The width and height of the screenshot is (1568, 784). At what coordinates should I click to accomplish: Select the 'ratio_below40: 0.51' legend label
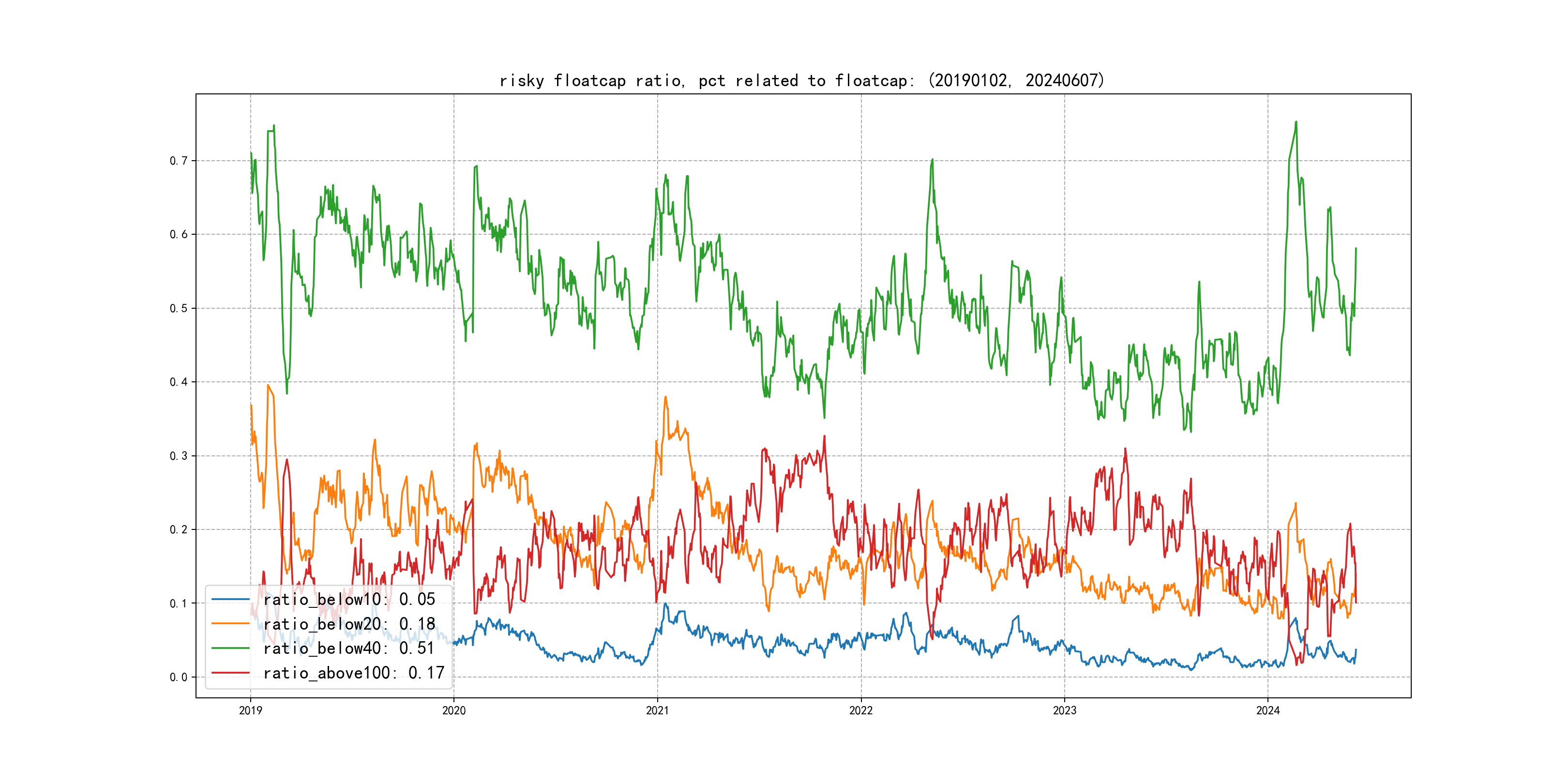click(349, 648)
